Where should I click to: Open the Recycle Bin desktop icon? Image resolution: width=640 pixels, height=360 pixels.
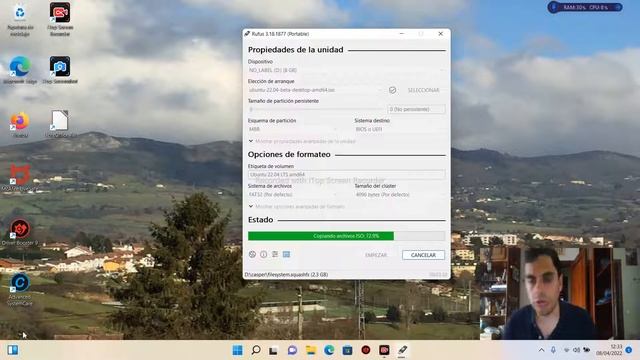20,19
